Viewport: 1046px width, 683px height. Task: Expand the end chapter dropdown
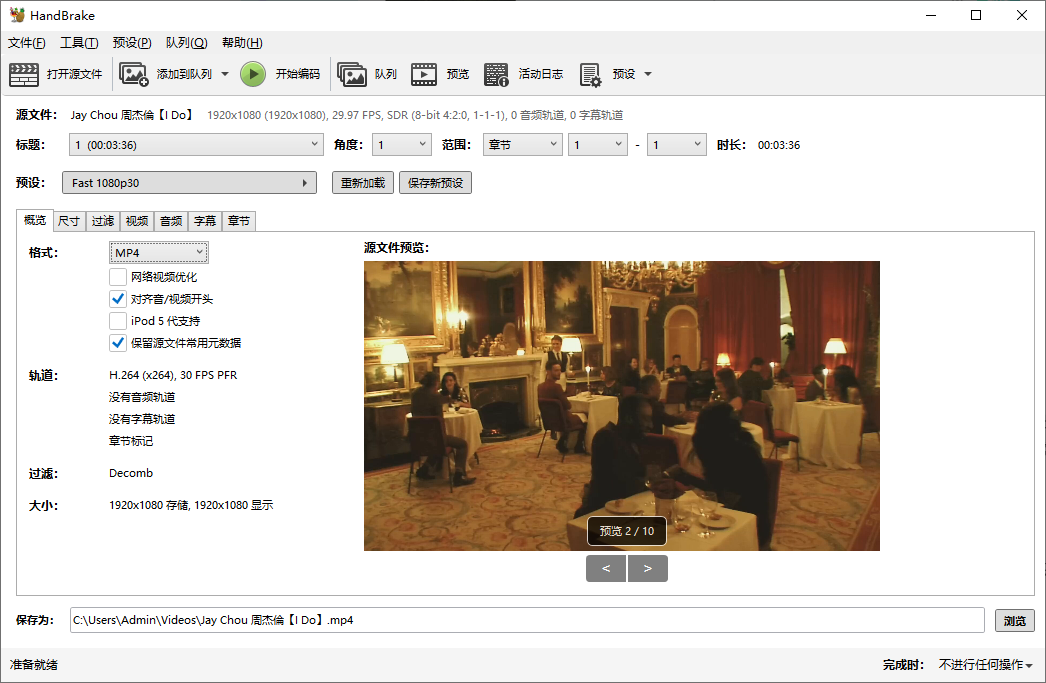pyautogui.click(x=676, y=145)
